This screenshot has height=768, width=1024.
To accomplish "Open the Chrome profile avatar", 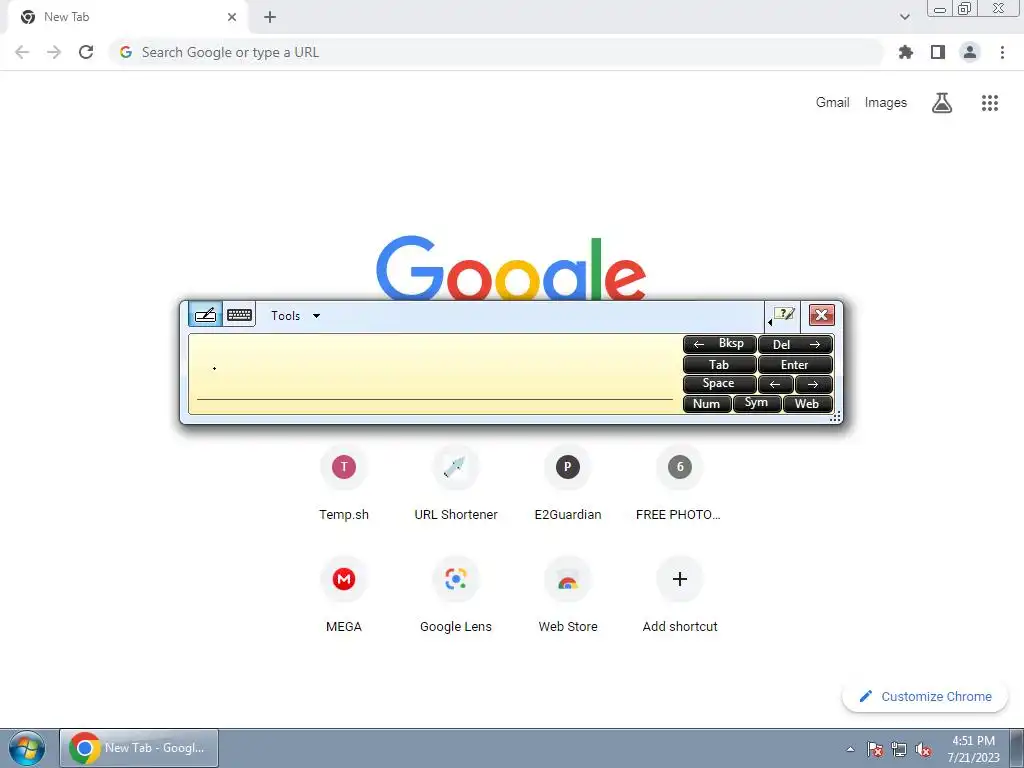I will [x=970, y=52].
